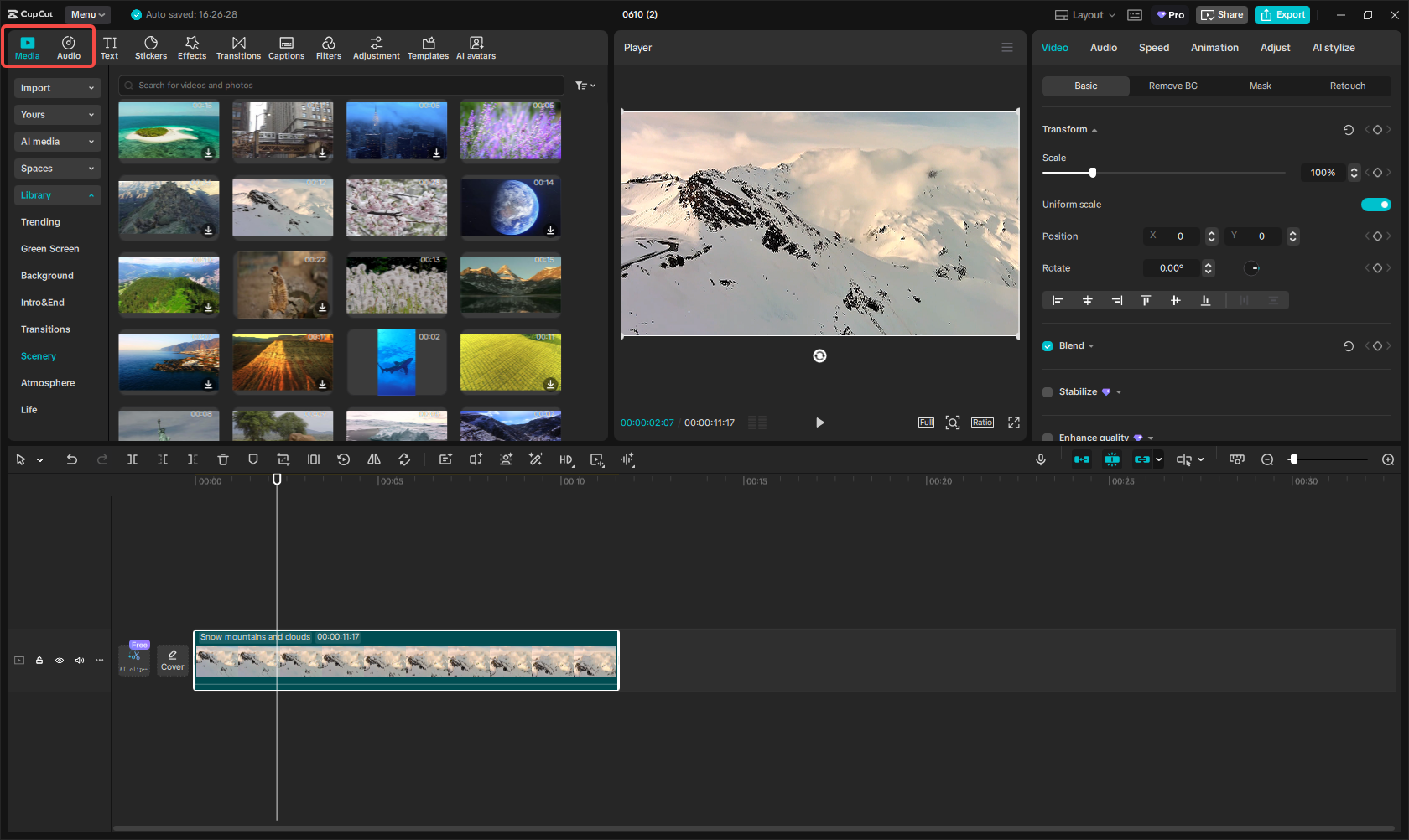Enable the Stabilize checkbox
This screenshot has width=1409, height=840.
point(1048,392)
